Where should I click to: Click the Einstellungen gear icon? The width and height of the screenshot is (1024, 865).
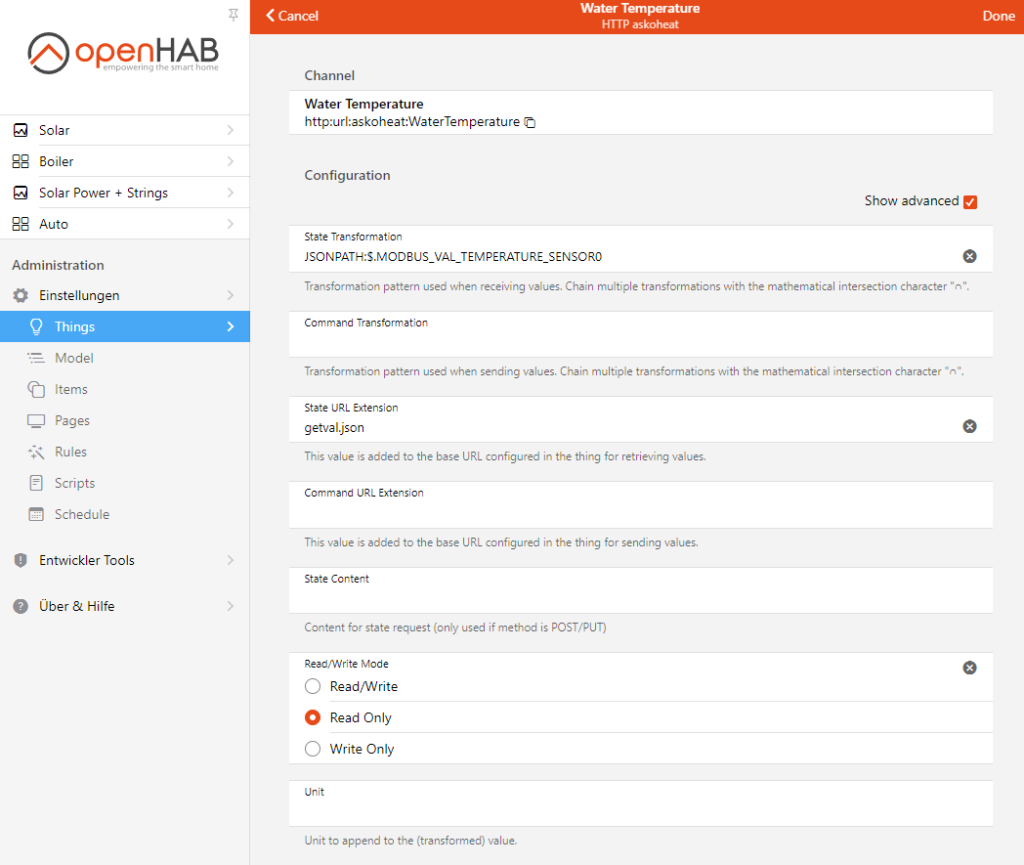coord(21,295)
